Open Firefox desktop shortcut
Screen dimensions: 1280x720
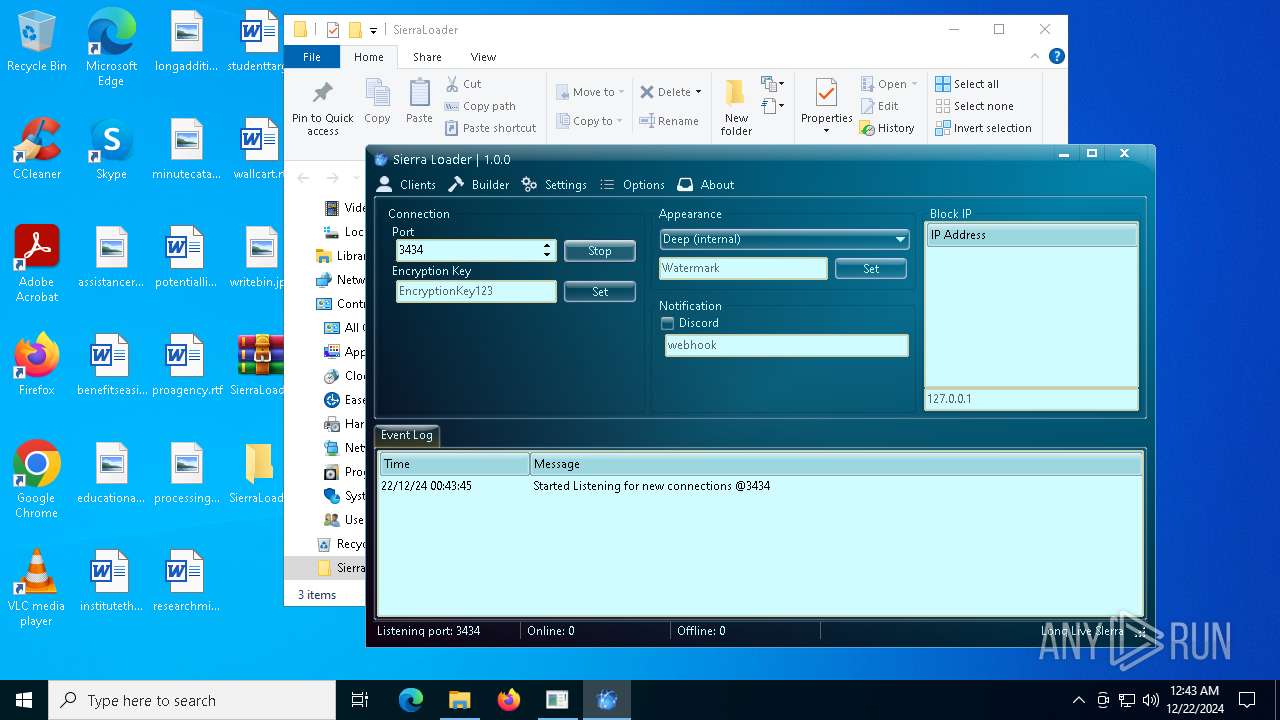coord(37,364)
